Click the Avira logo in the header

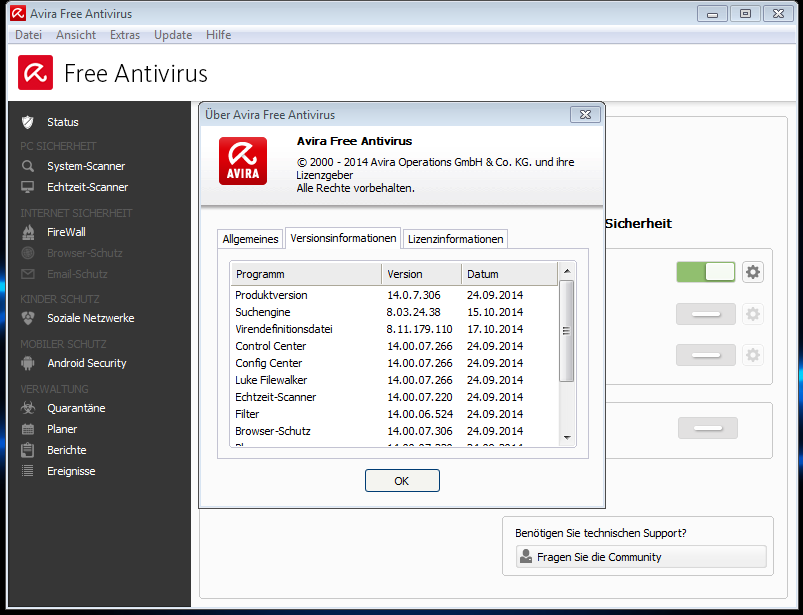tap(35, 73)
